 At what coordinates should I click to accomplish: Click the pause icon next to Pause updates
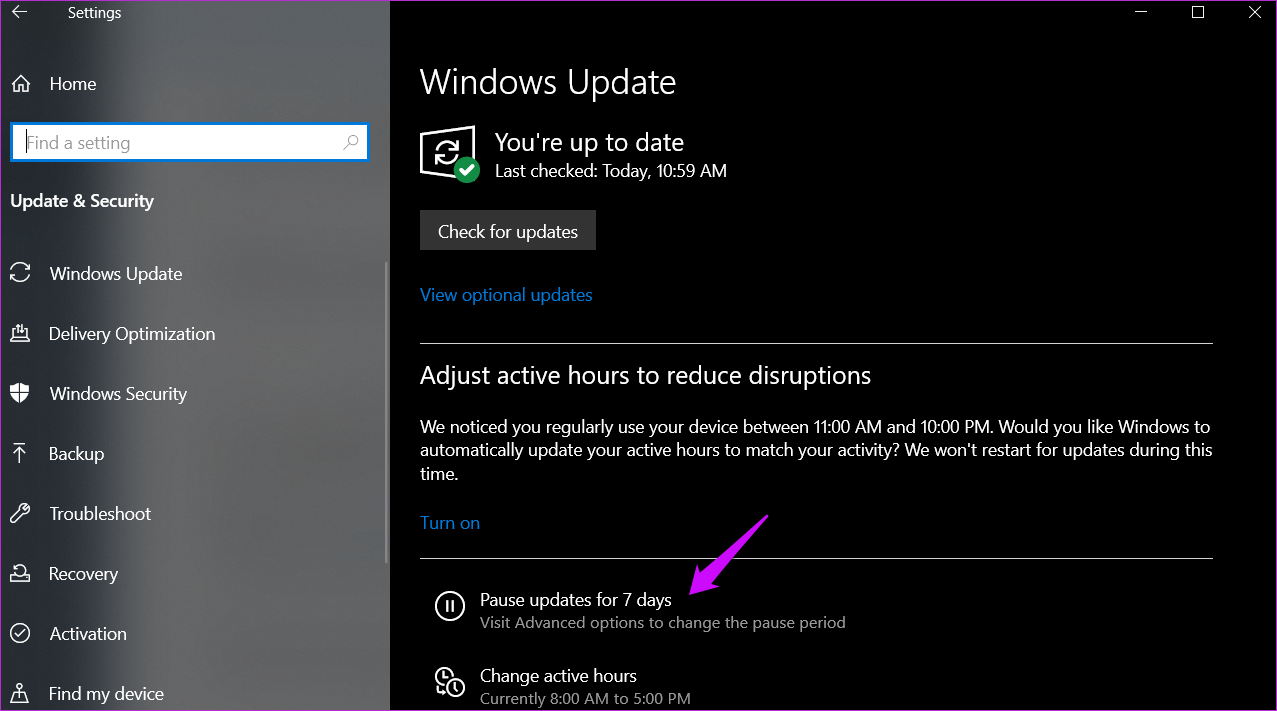pos(449,606)
